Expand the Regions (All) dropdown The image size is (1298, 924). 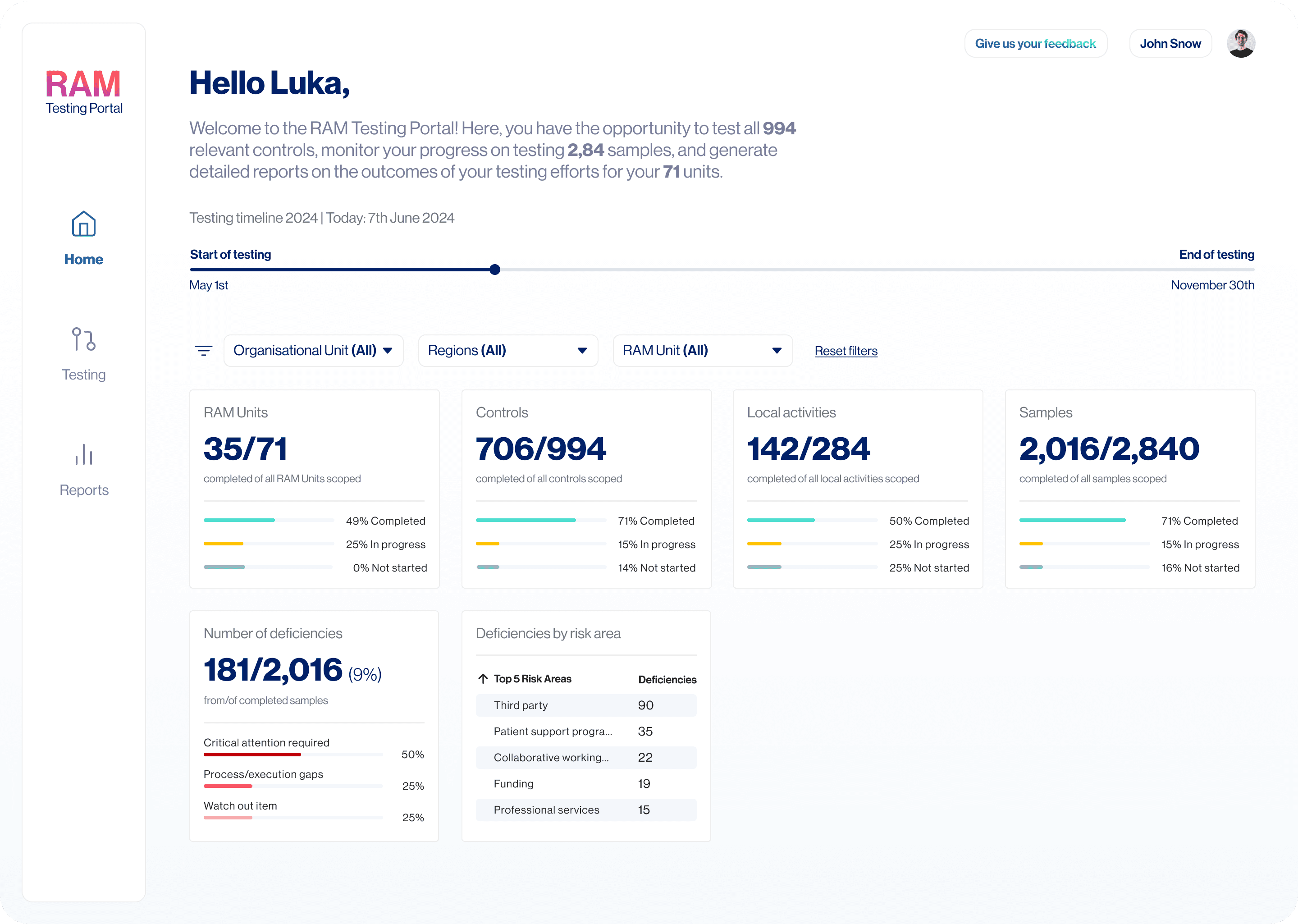coord(508,351)
